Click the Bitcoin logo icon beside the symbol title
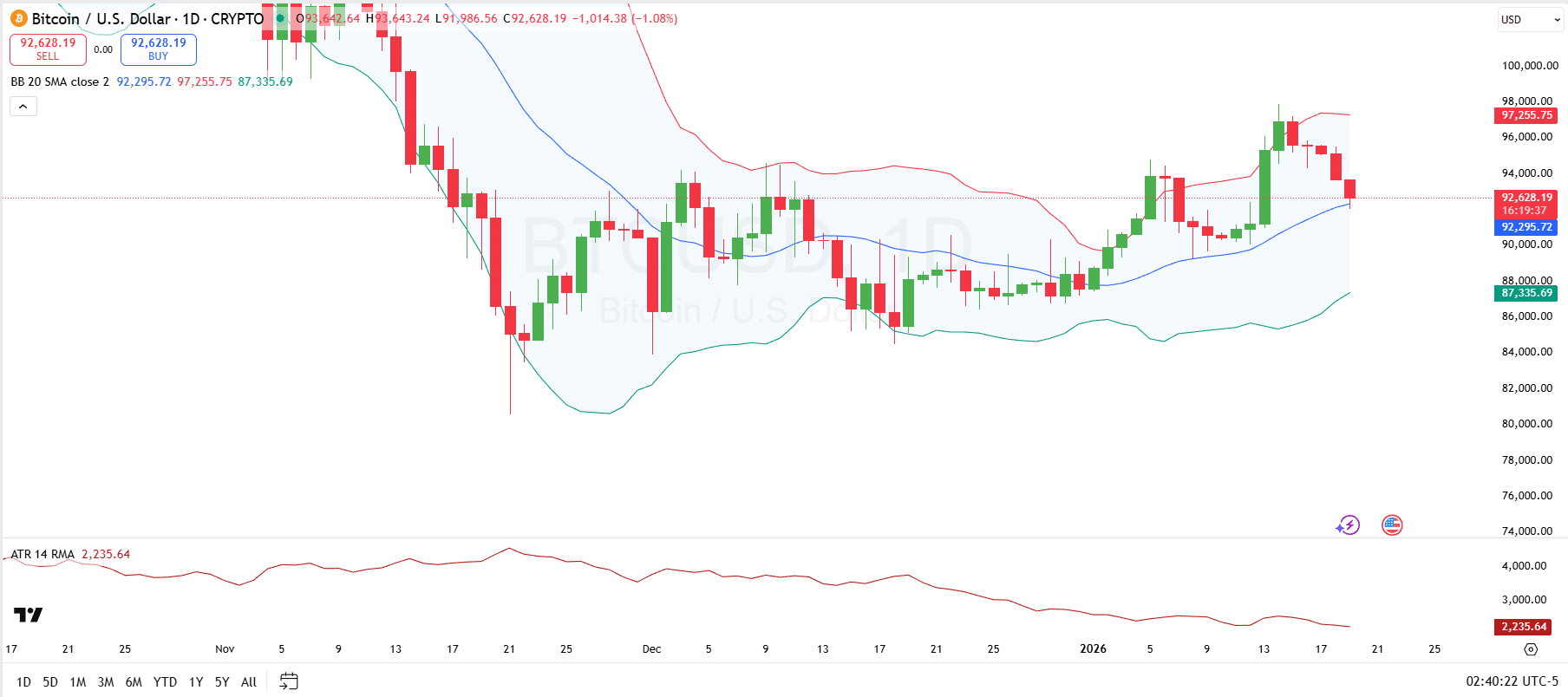This screenshot has height=697, width=1568. click(x=18, y=18)
